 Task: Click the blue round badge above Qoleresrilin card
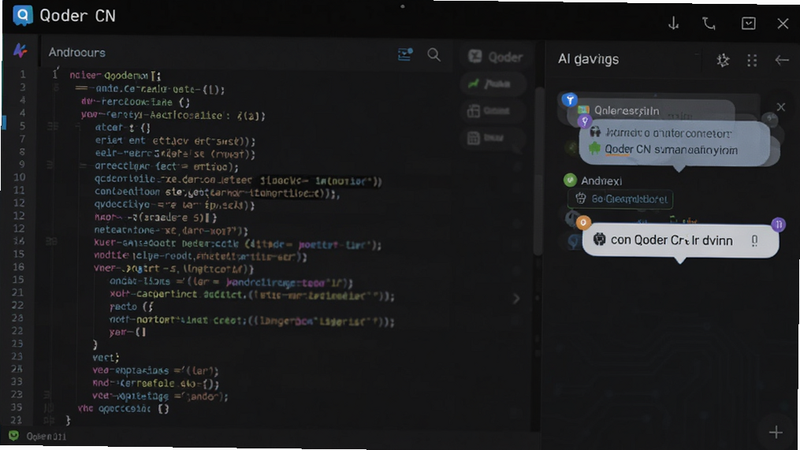pyautogui.click(x=569, y=99)
